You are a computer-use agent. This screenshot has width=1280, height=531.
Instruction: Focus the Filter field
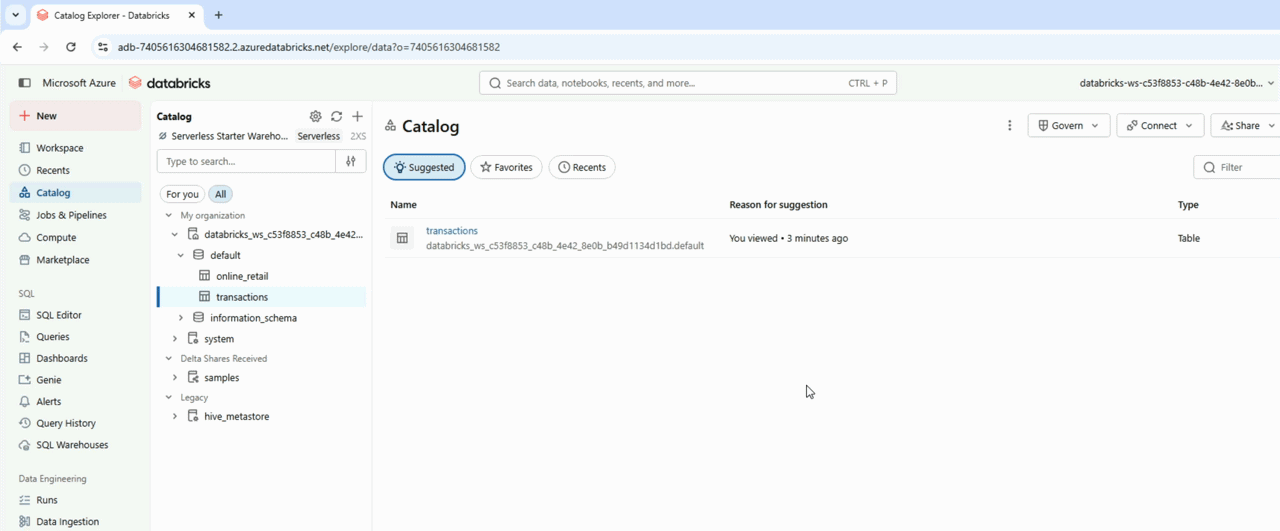[1238, 167]
